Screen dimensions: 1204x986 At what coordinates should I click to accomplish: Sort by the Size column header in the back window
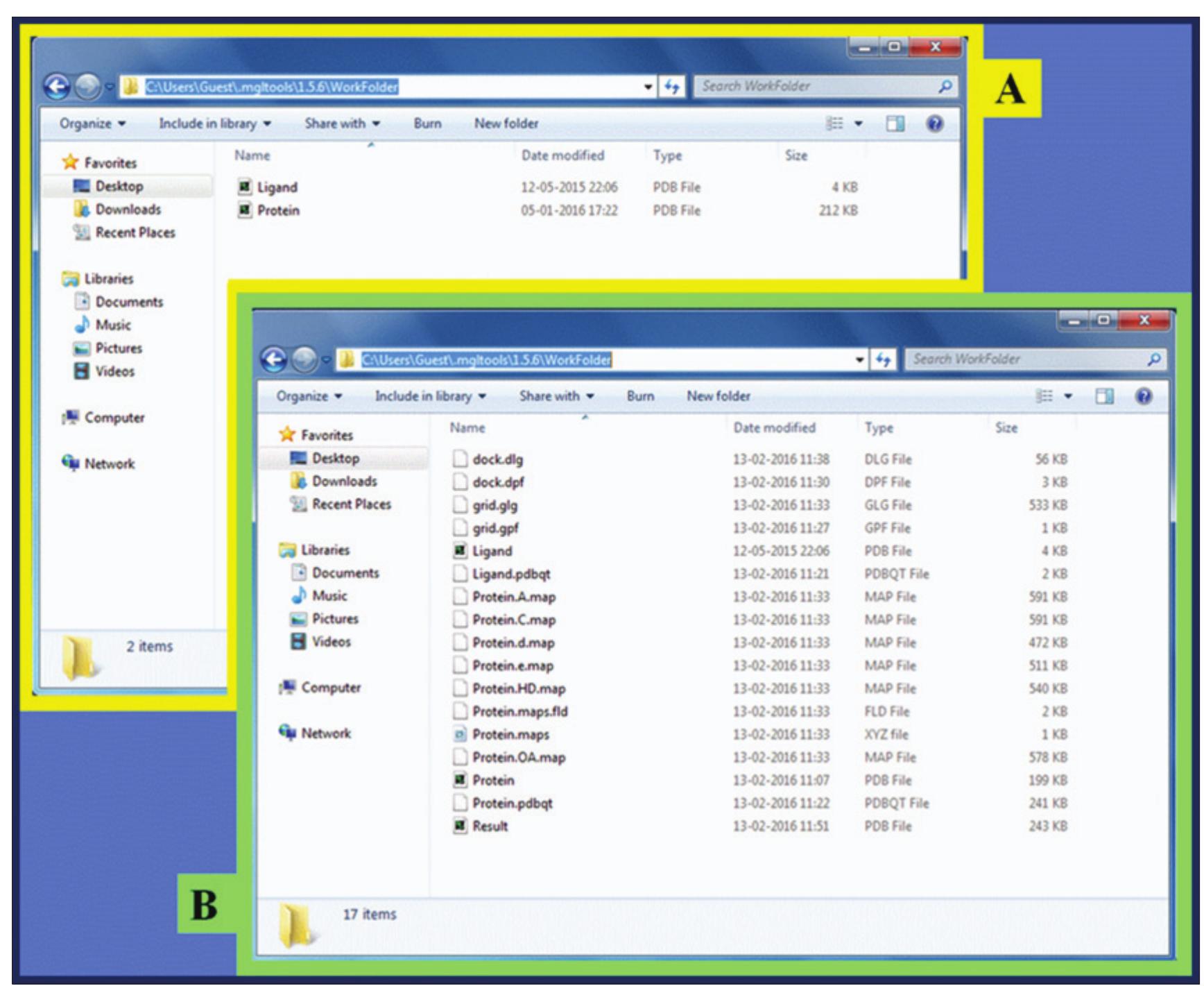coord(796,155)
